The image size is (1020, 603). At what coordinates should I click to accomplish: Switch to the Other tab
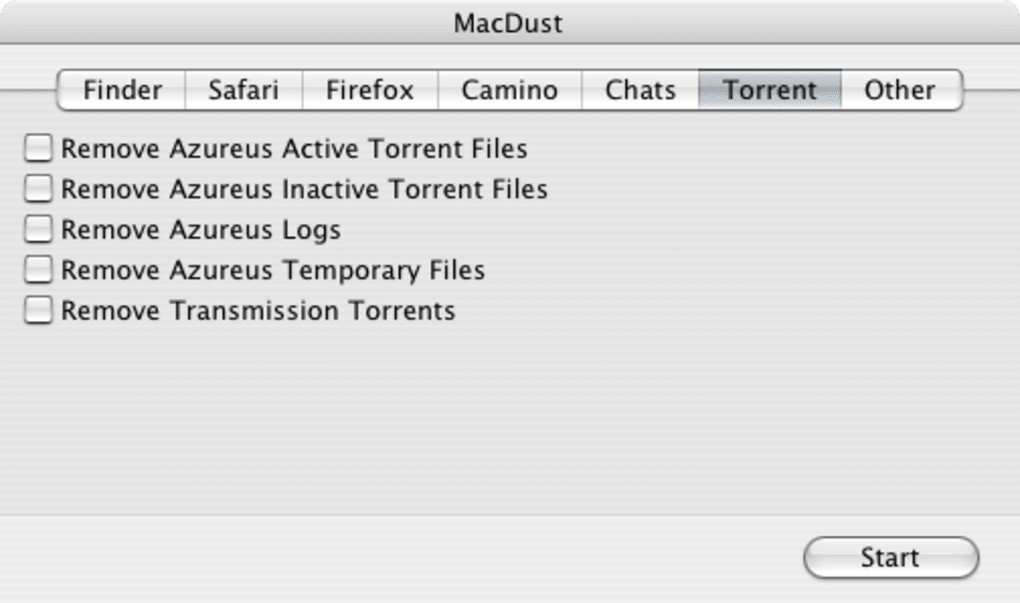tap(900, 90)
